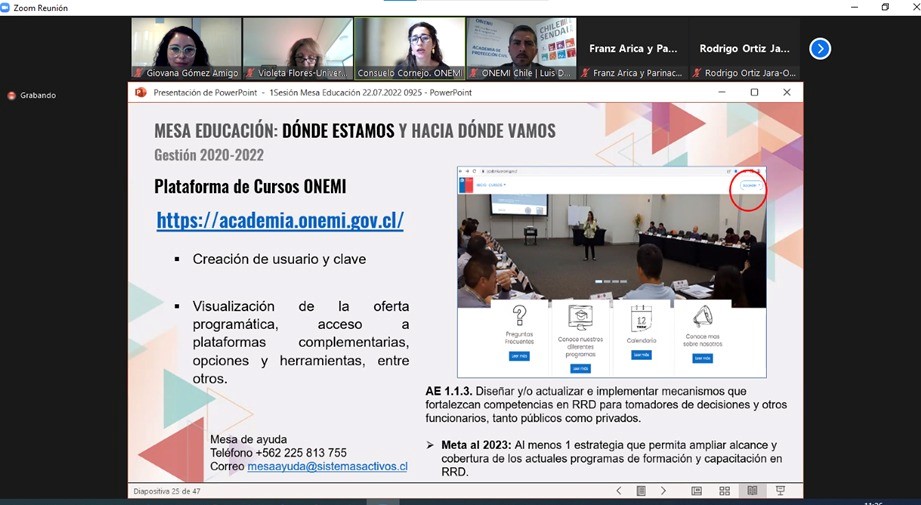Select the Reading View icon

pyautogui.click(x=752, y=490)
